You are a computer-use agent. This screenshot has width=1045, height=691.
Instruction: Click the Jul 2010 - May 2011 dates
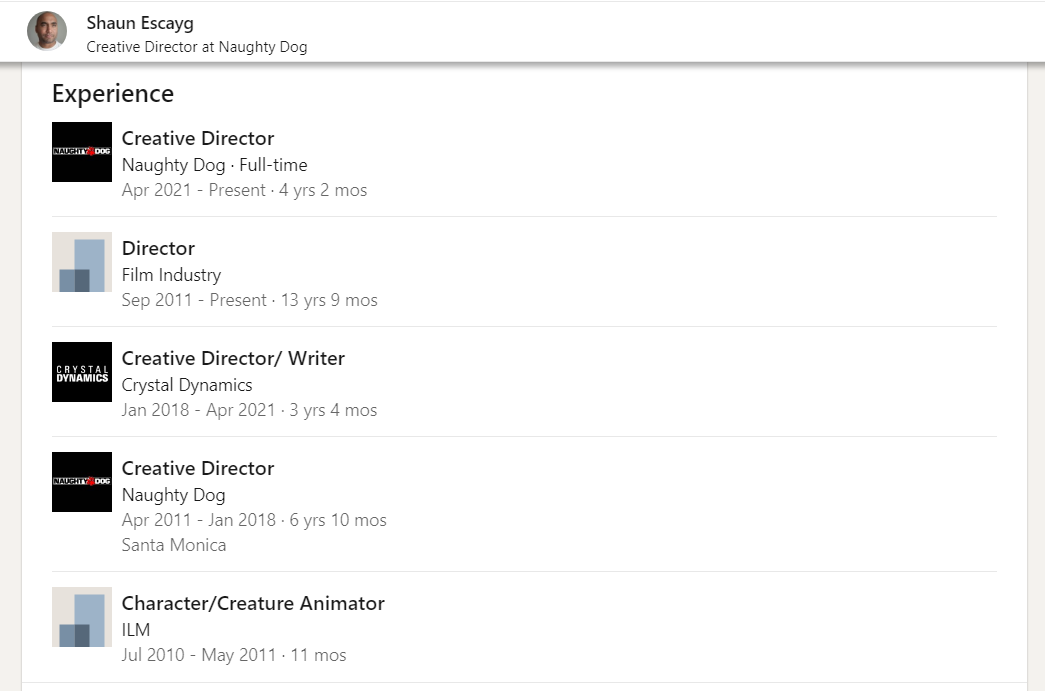[196, 655]
